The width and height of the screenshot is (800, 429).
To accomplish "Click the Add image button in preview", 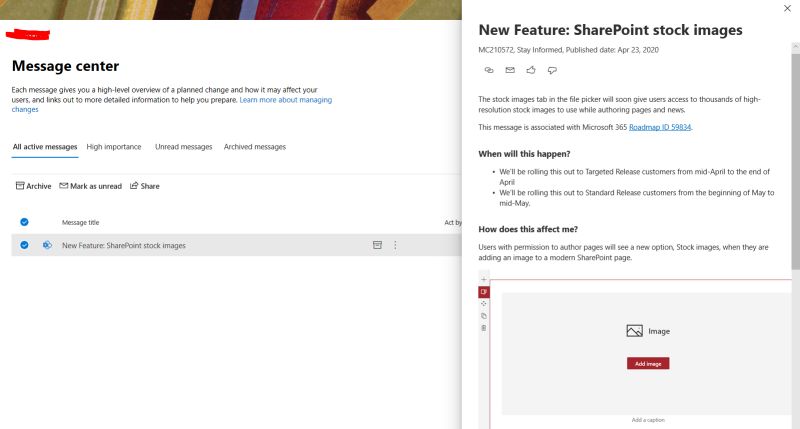I will 648,364.
